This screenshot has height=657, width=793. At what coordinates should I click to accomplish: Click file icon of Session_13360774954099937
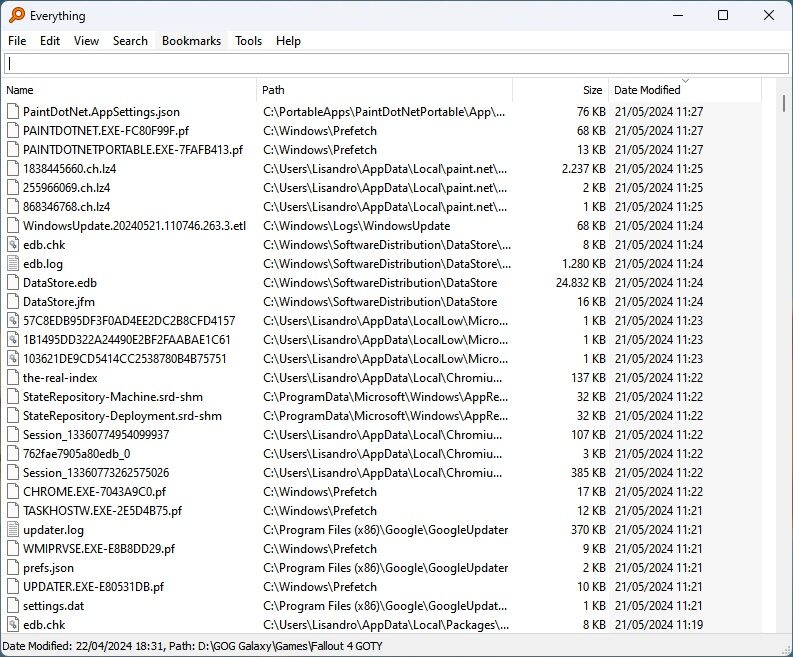tap(13, 435)
